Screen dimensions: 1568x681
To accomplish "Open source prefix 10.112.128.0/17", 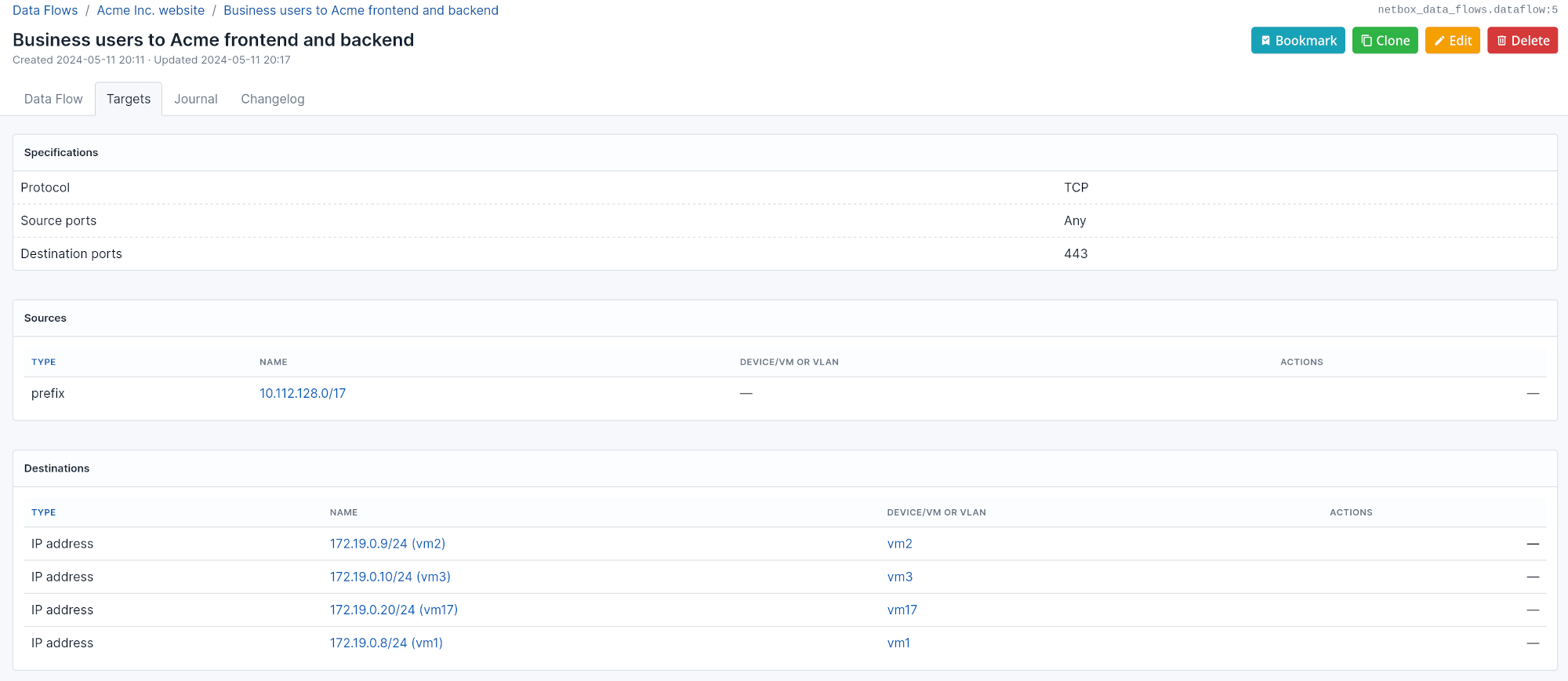I will [x=303, y=393].
